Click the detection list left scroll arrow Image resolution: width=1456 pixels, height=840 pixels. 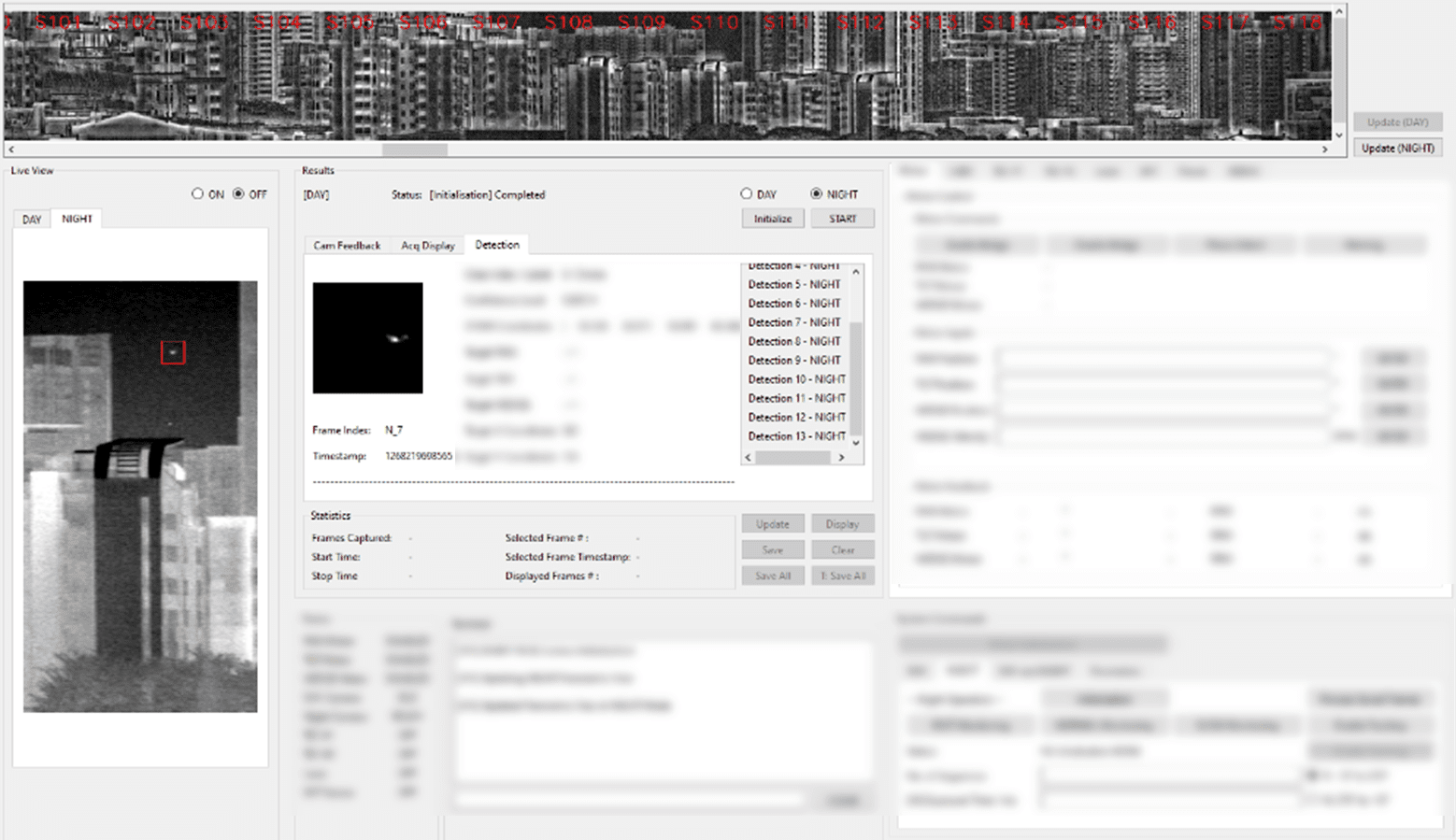[748, 457]
